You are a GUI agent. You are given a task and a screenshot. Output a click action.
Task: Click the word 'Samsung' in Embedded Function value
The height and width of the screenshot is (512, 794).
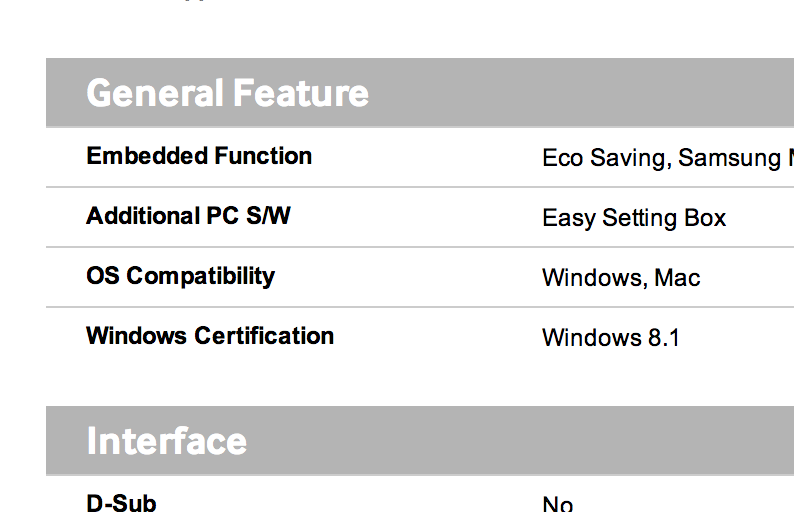point(730,158)
